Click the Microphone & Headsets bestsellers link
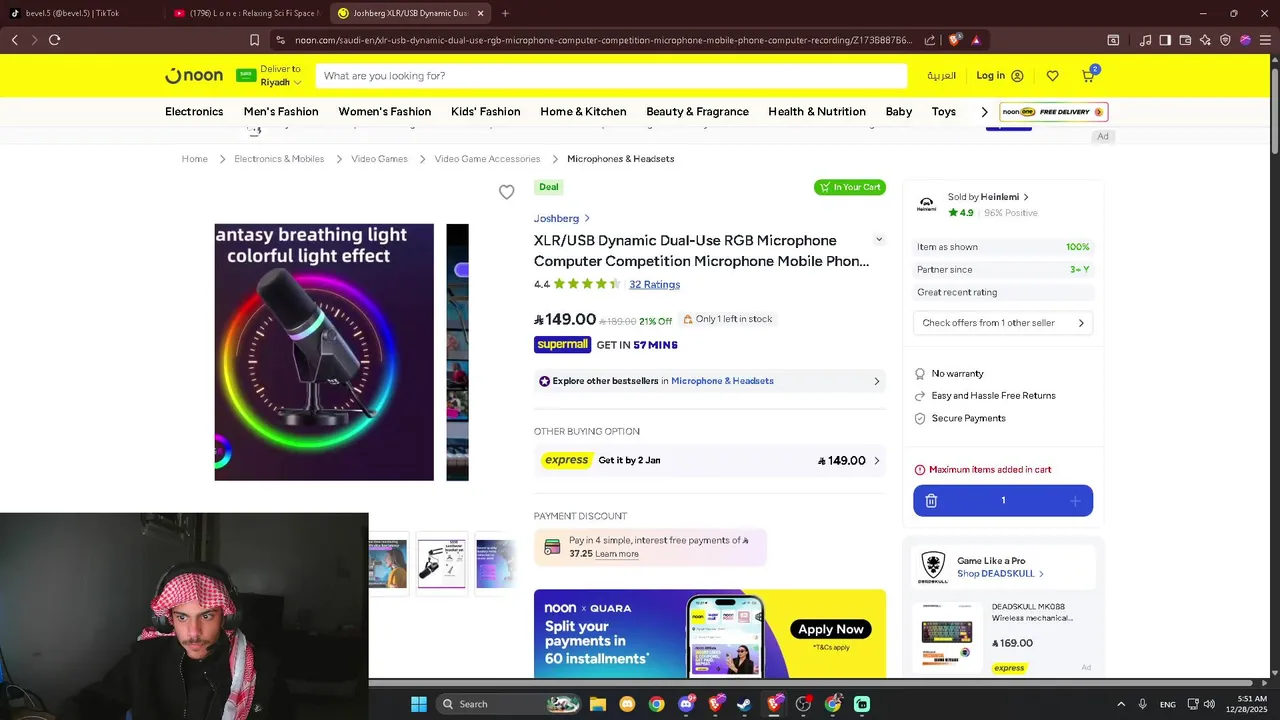This screenshot has height=720, width=1280. (722, 381)
